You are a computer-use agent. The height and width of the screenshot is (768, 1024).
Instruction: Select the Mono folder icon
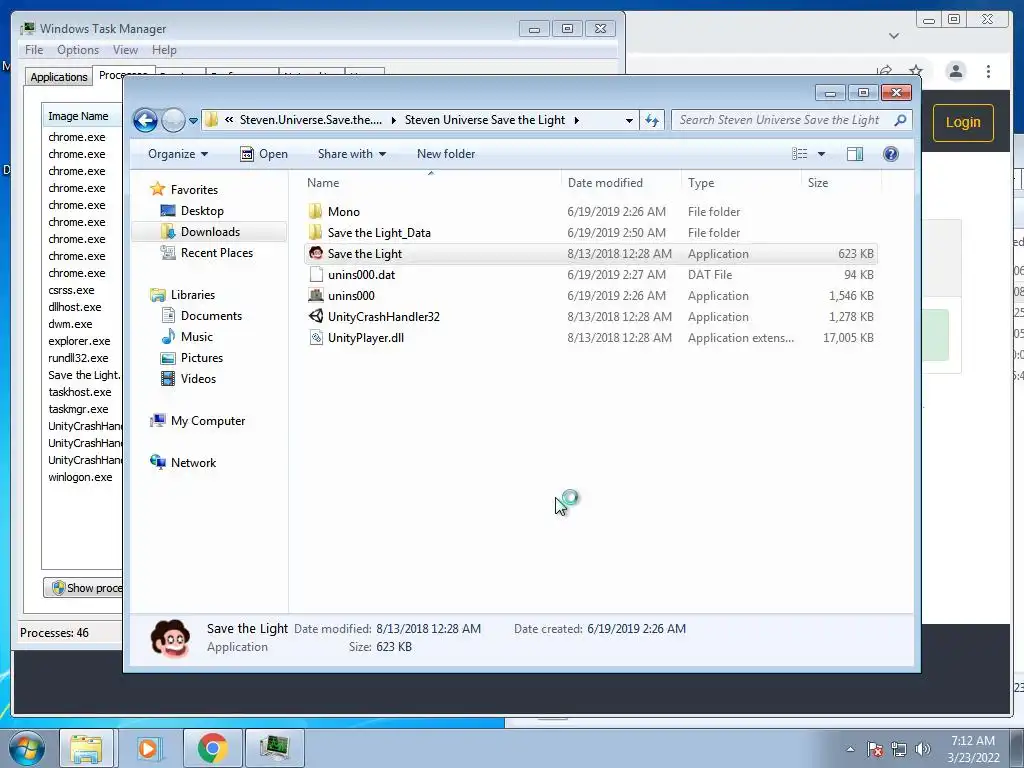click(x=315, y=211)
